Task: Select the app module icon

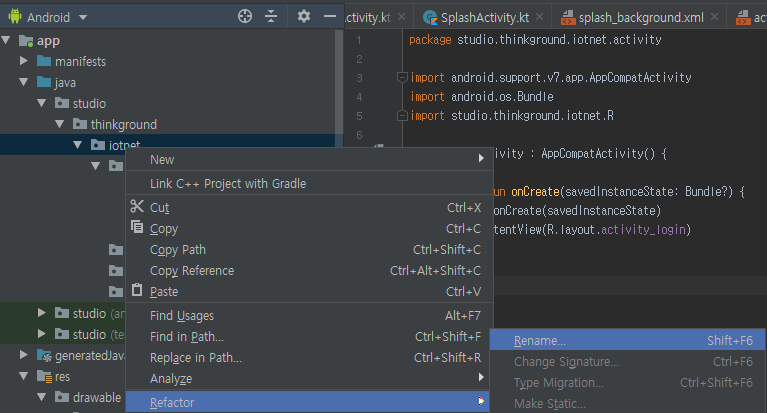Action: pyautogui.click(x=26, y=40)
